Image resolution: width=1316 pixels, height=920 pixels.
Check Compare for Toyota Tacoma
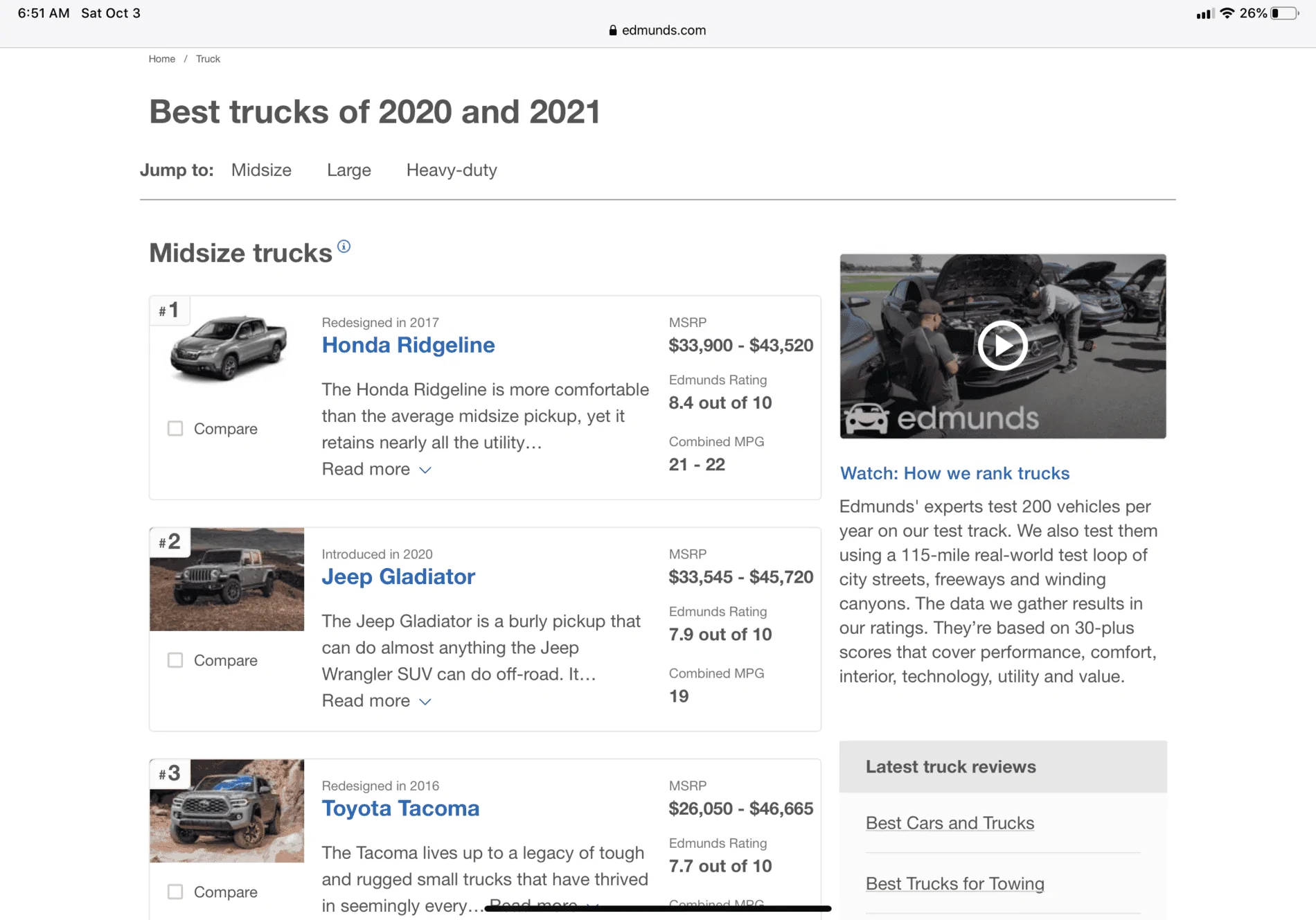(175, 891)
